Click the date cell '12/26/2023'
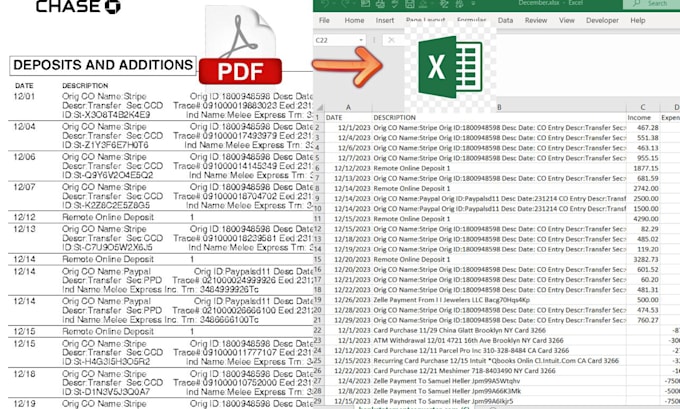Image resolution: width=680 pixels, height=409 pixels. click(348, 300)
